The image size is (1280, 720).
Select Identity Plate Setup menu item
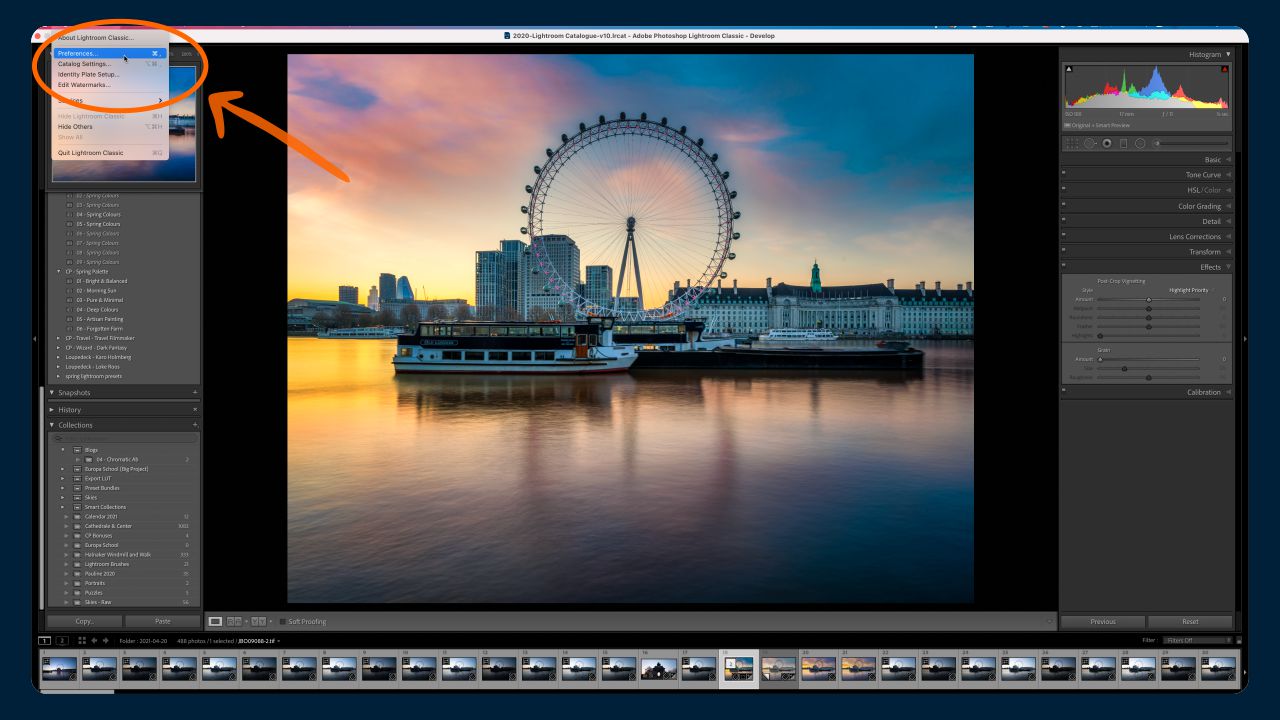[x=109, y=74]
